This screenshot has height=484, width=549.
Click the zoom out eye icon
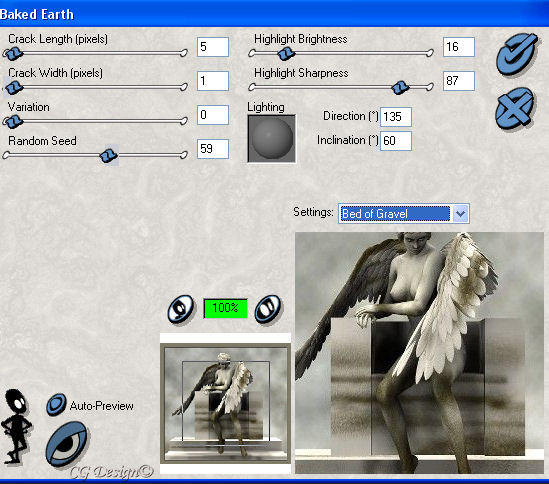[x=181, y=309]
